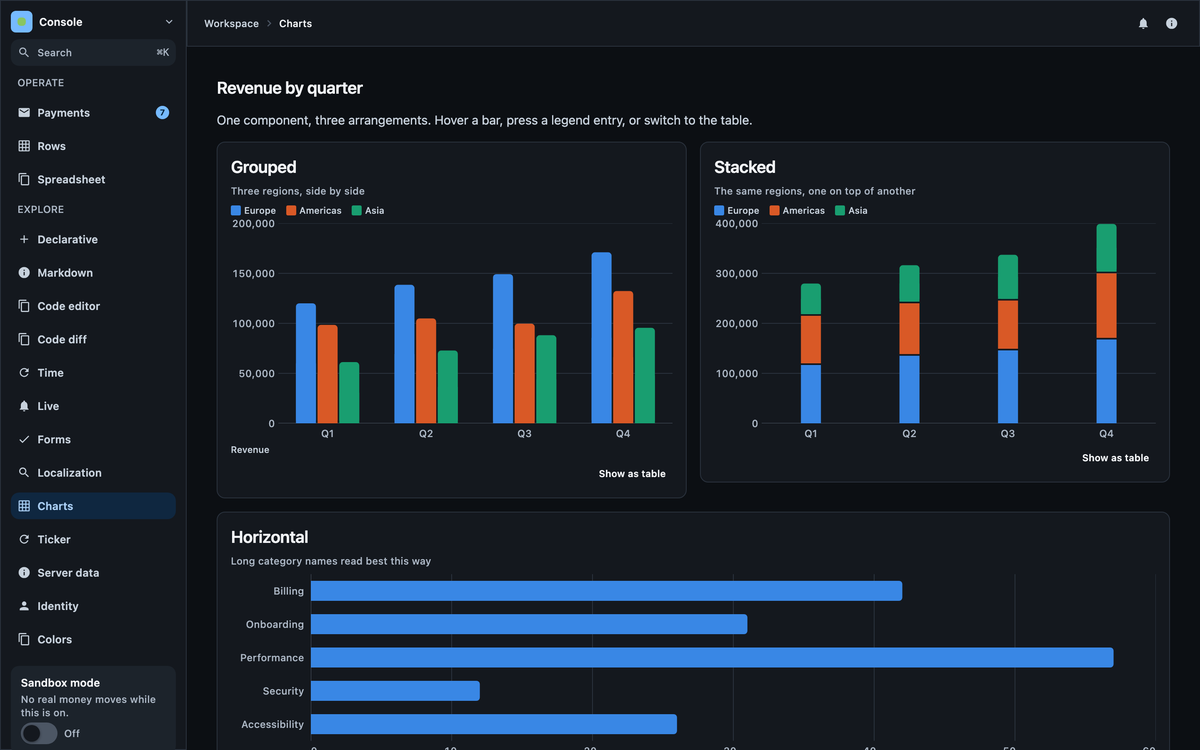Click the Revenue axis label in Grouped chart
This screenshot has width=1200, height=750.
click(x=250, y=450)
